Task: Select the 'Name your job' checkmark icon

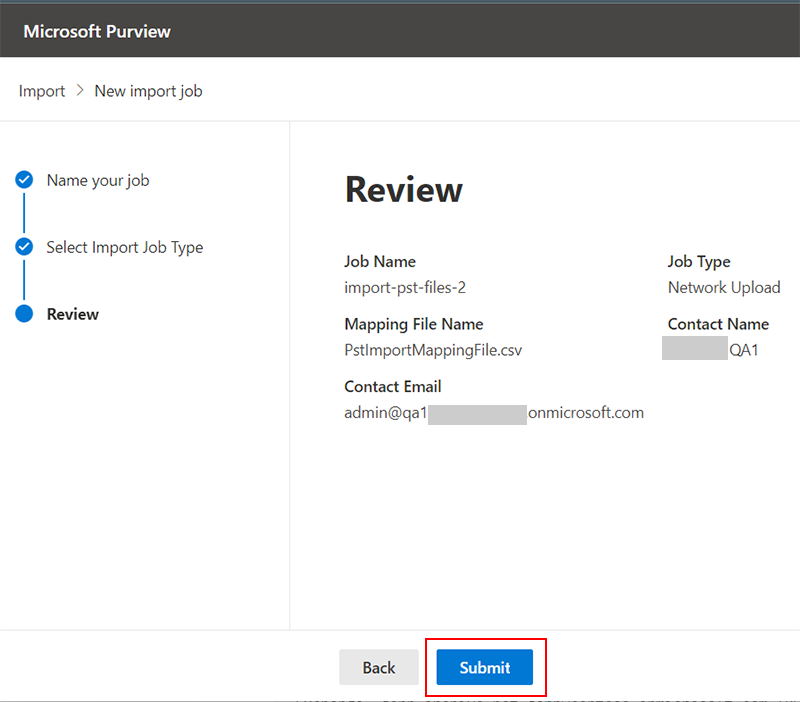Action: point(24,180)
